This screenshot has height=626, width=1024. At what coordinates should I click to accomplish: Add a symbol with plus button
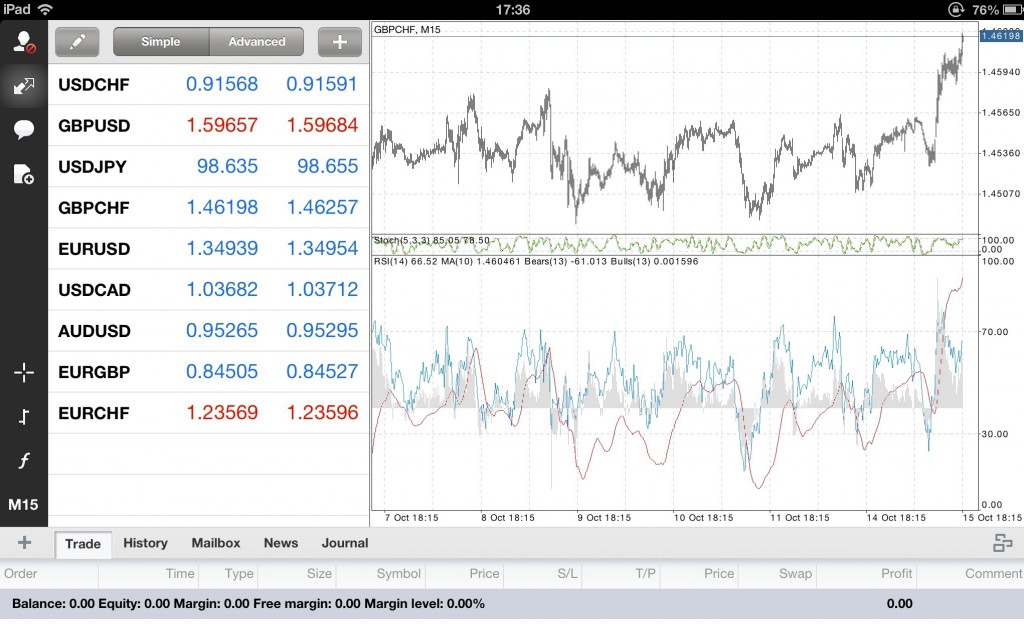[340, 42]
